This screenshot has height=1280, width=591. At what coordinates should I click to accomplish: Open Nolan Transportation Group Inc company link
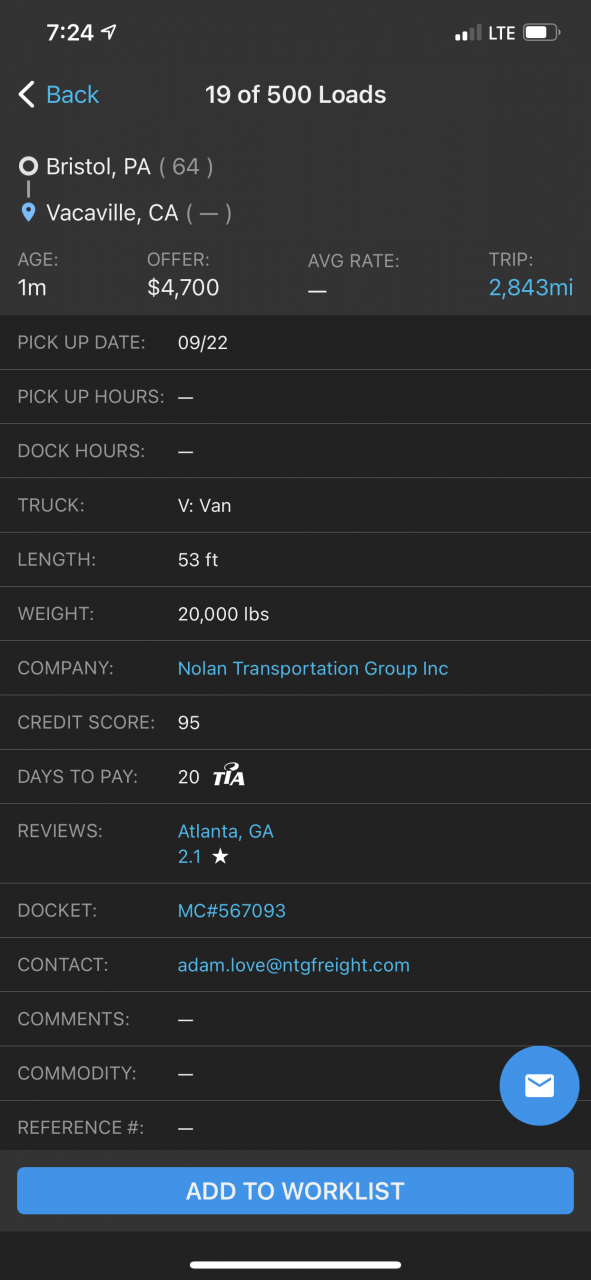(x=313, y=668)
